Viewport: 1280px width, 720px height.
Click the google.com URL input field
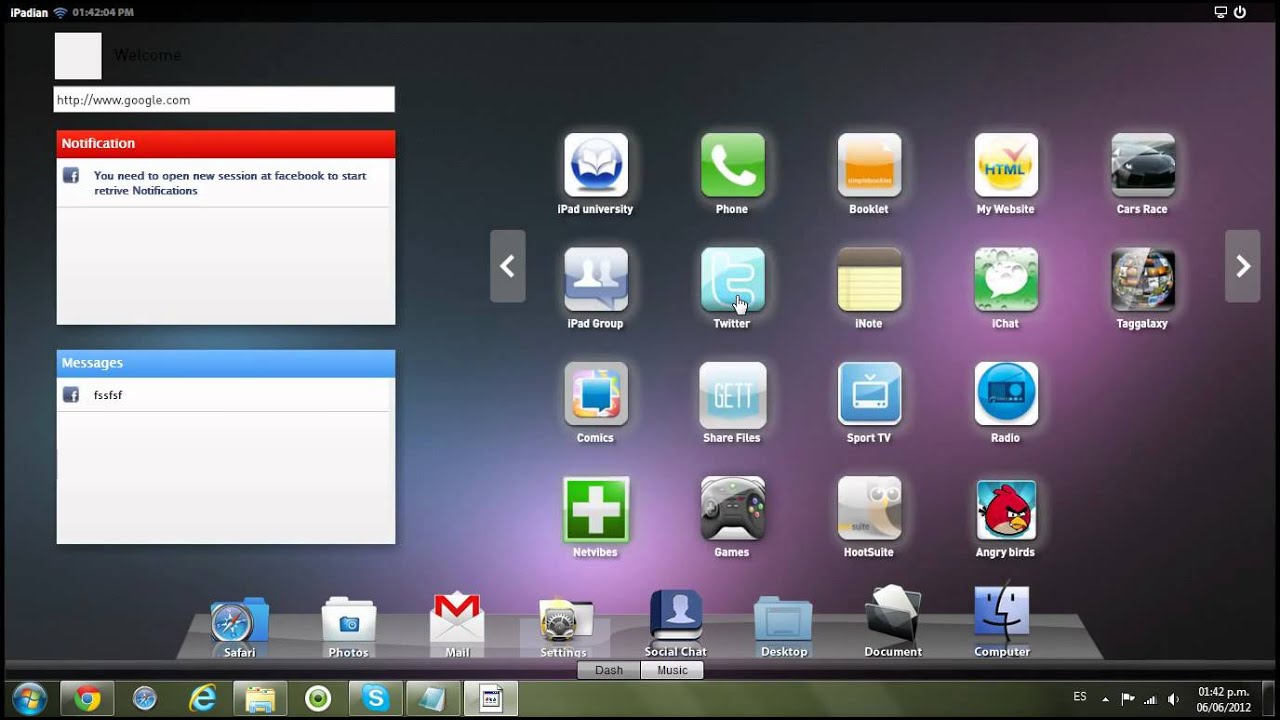pos(224,100)
